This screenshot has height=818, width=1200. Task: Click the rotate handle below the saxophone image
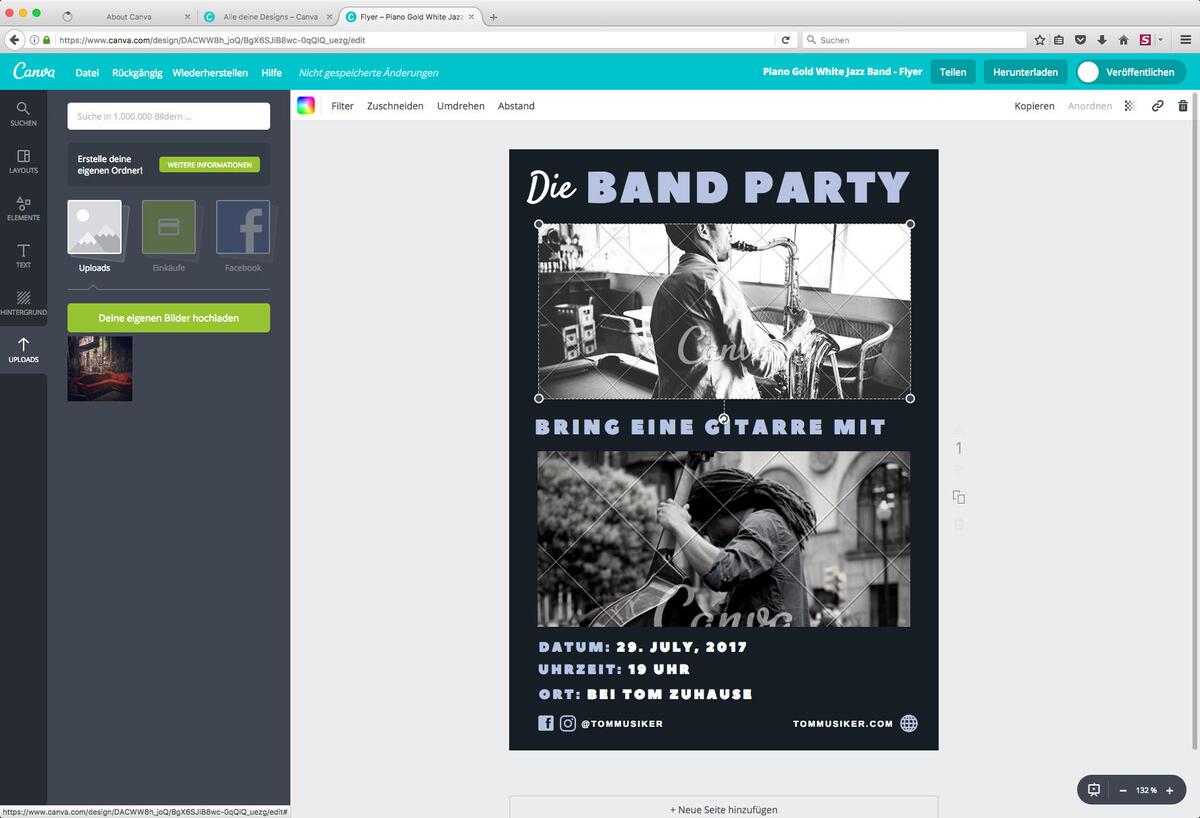724,418
